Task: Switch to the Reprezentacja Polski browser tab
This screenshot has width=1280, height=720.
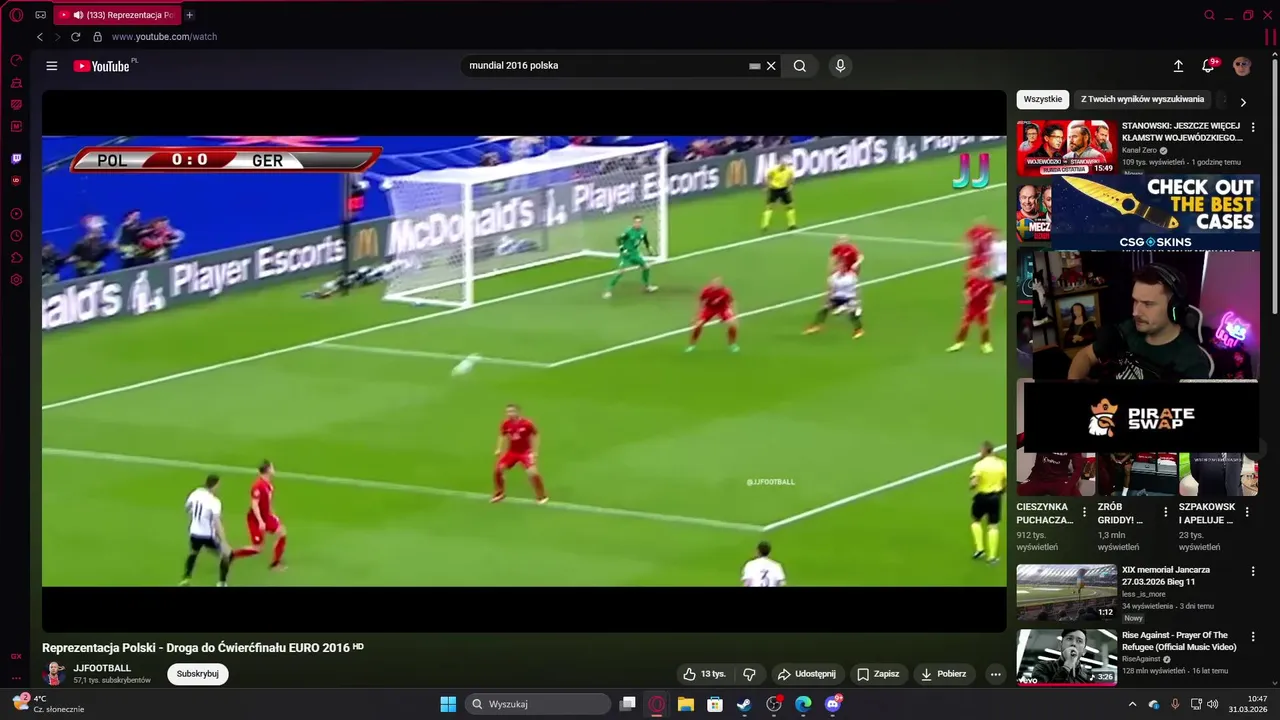Action: tap(116, 15)
